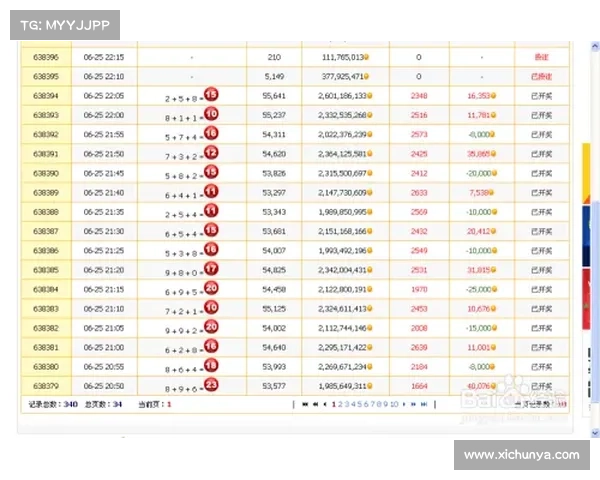This screenshot has height=480, width=600.
Task: Click profit value 16,353
Action: [x=479, y=96]
